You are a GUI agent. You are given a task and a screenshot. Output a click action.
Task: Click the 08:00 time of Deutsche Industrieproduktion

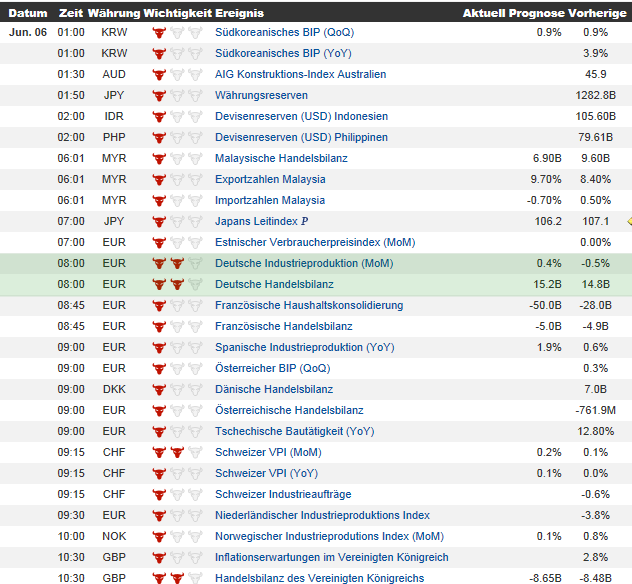pos(71,263)
